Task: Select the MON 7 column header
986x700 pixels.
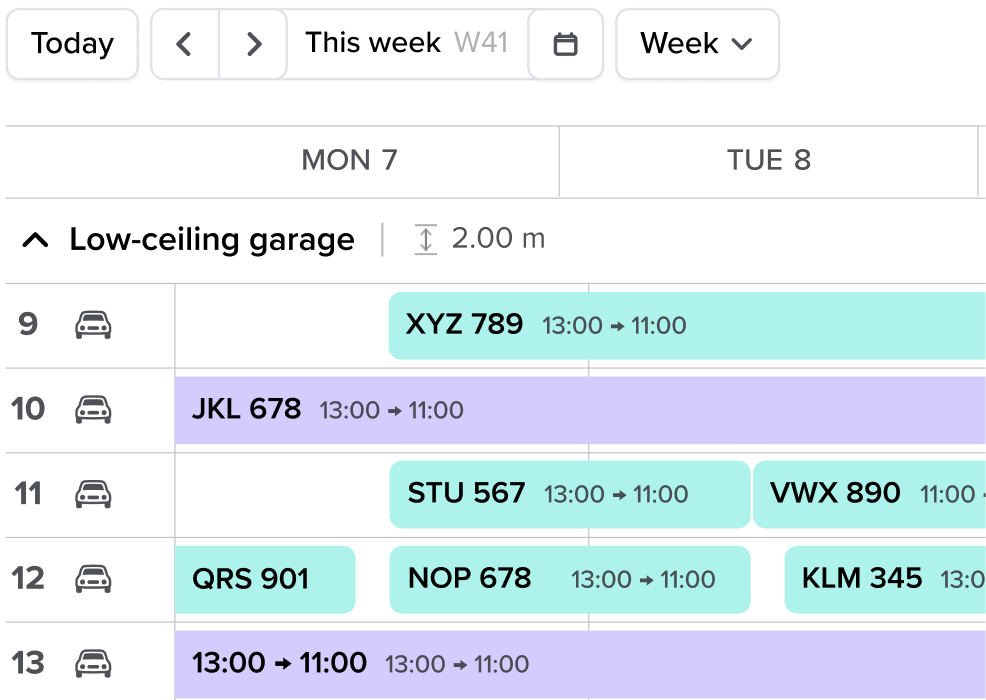Action: 349,161
